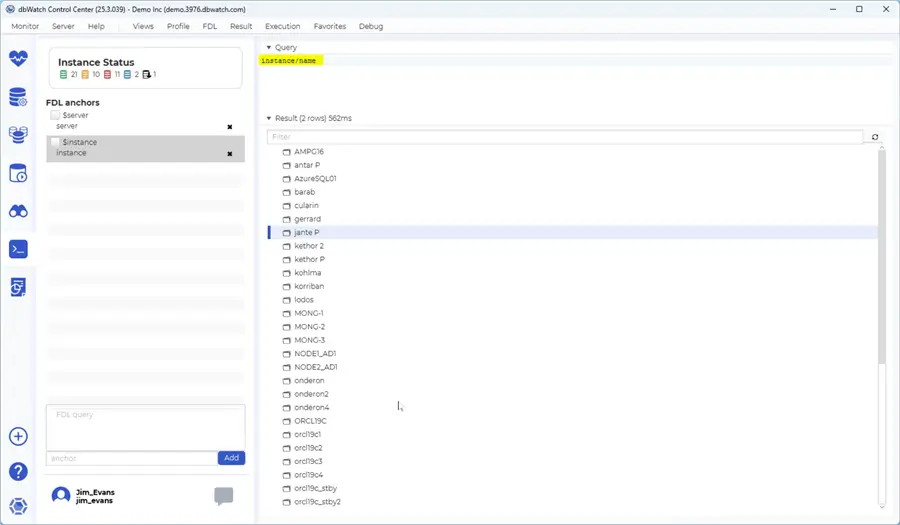This screenshot has width=900, height=525.
Task: Select the korriban row
Action: [x=573, y=286]
